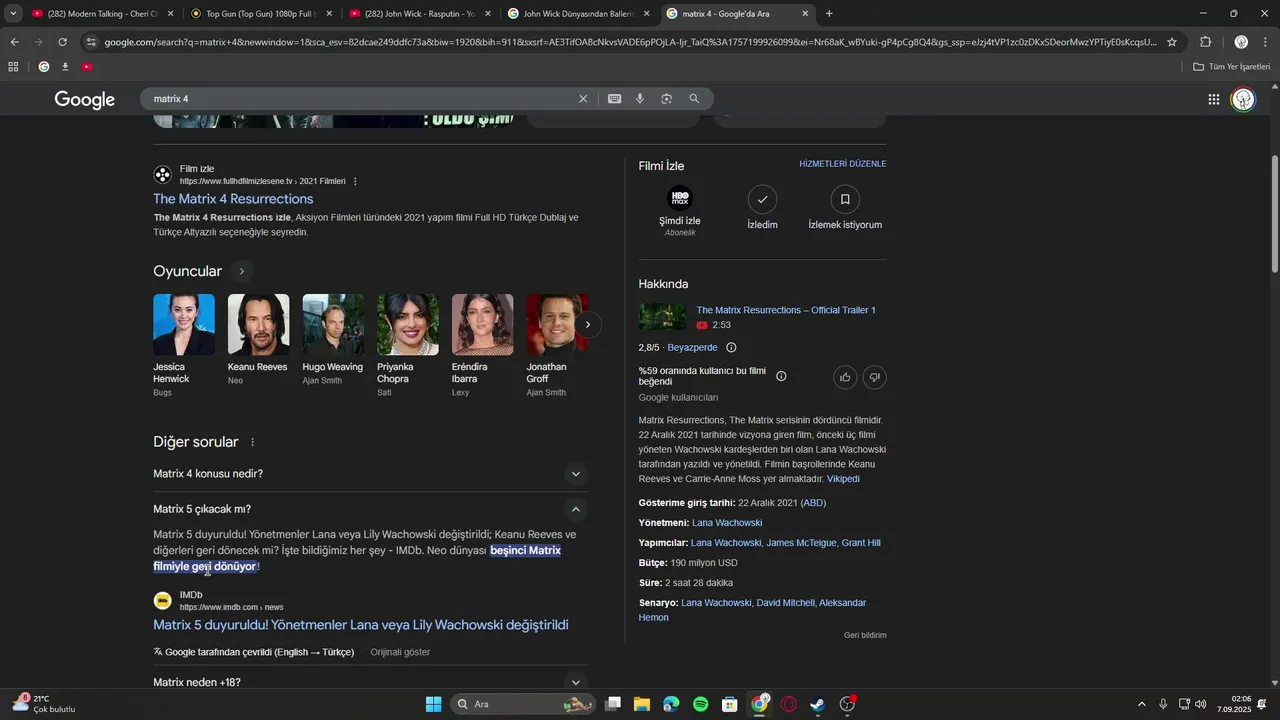Go to the Google logo homepage

[x=85, y=100]
